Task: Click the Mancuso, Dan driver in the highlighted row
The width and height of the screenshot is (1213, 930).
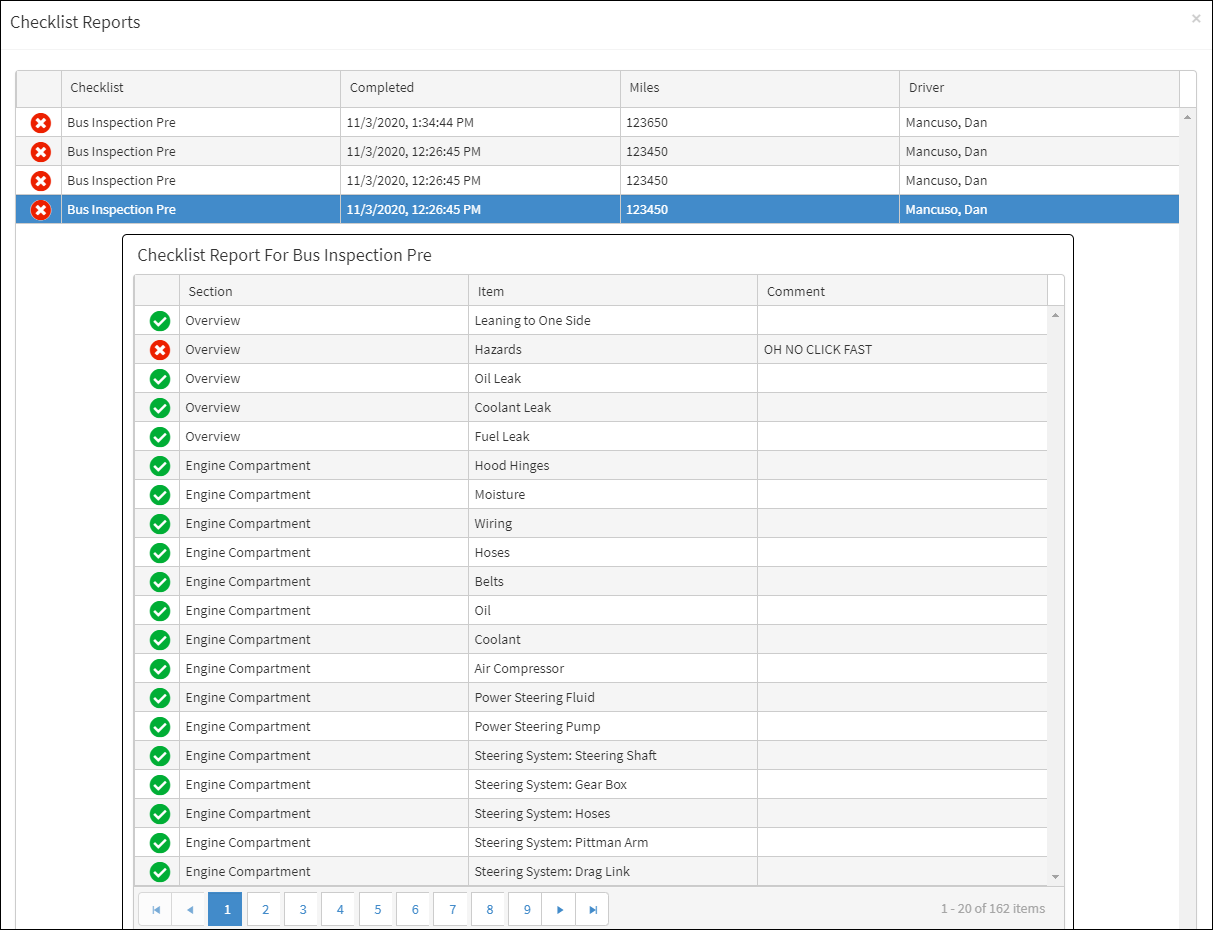Action: [x=946, y=210]
